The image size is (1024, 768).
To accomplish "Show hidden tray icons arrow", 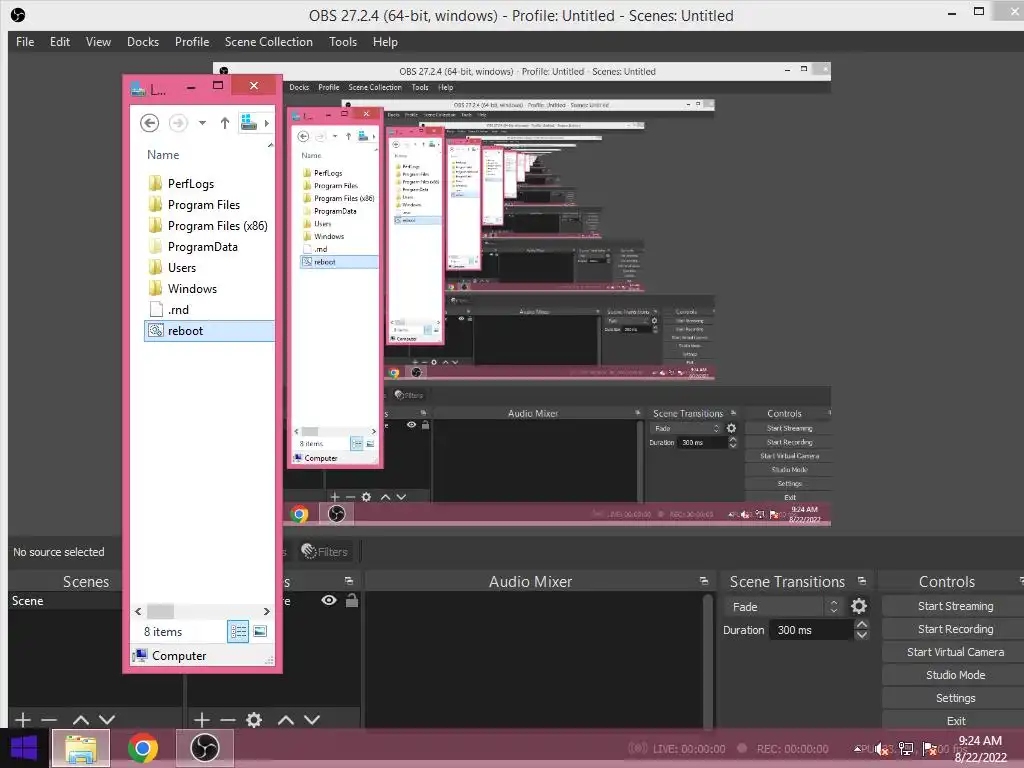I will [857, 748].
